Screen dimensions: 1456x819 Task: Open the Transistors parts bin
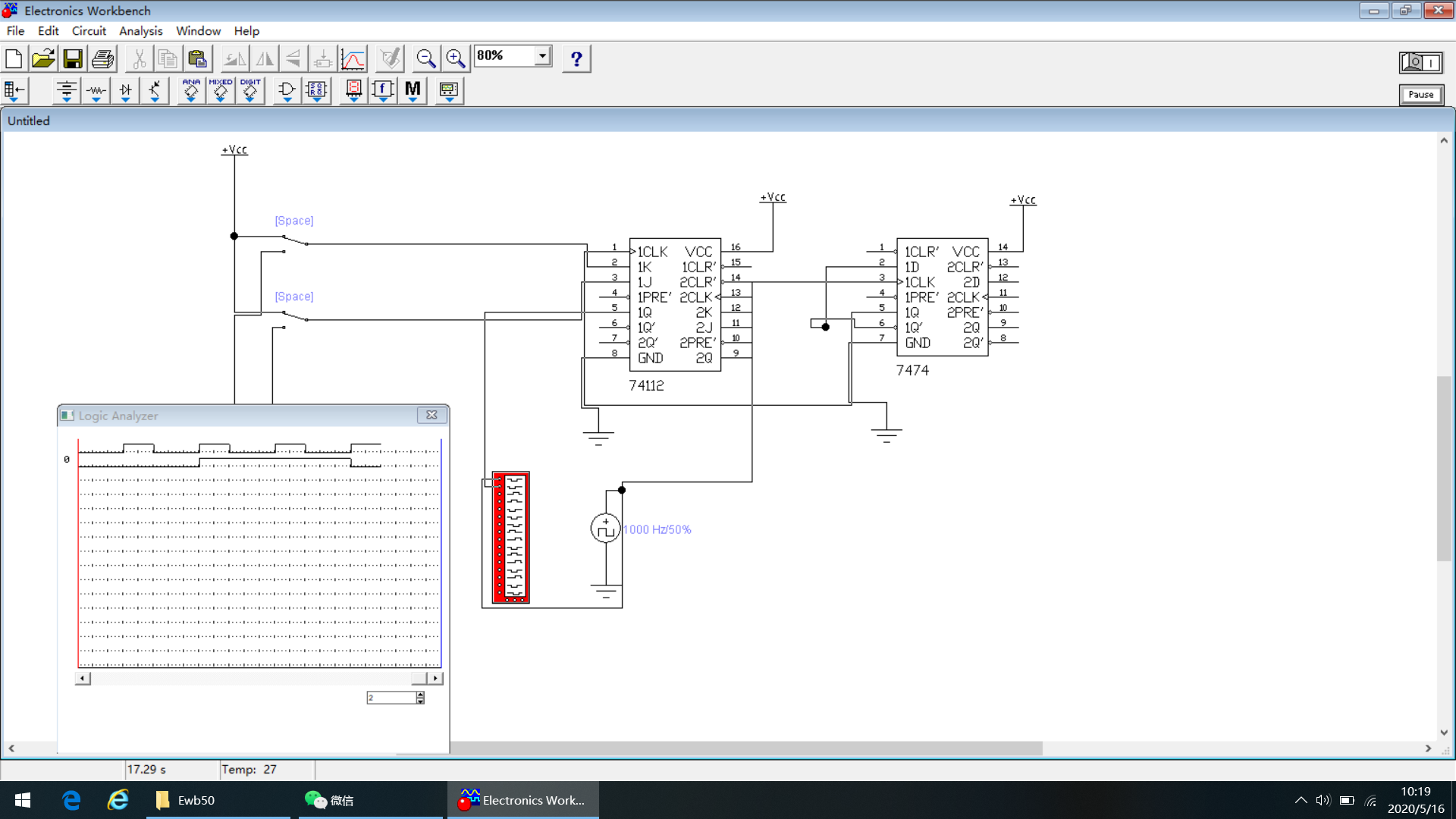tap(155, 90)
